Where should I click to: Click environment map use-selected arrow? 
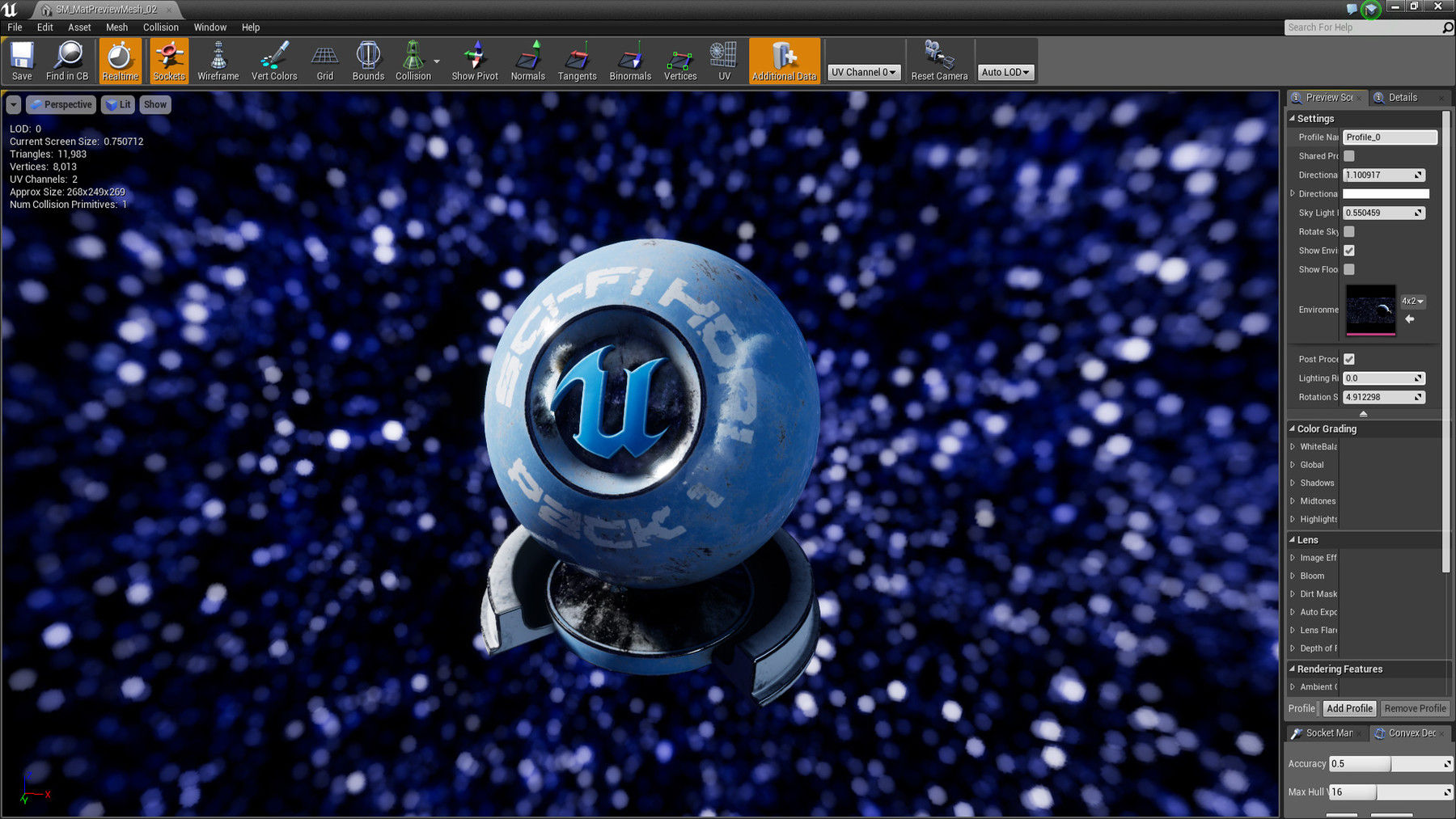1410,319
